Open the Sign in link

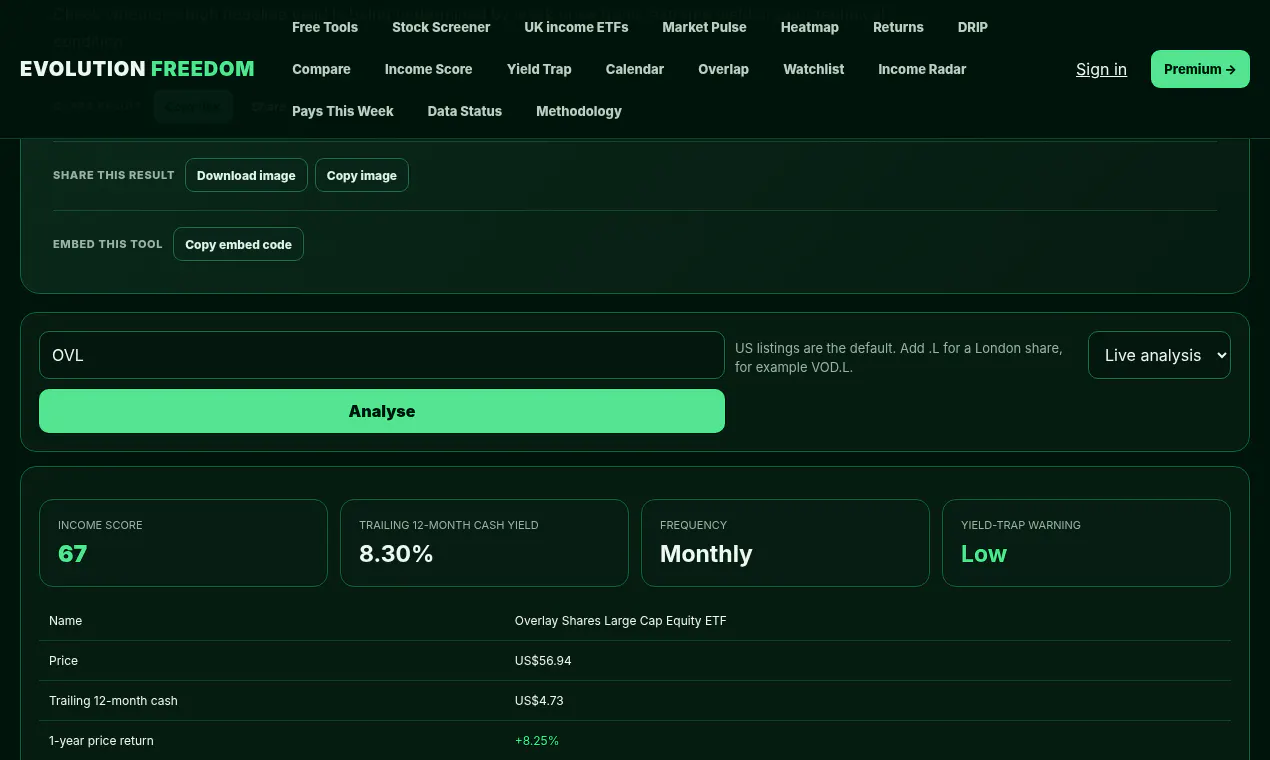1101,69
